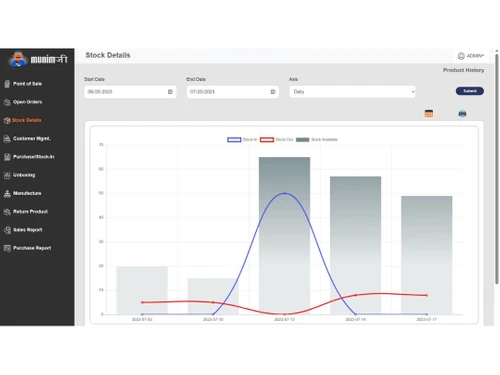500x375 pixels.
Task: Toggle the Stock-In legend item
Action: [242, 139]
